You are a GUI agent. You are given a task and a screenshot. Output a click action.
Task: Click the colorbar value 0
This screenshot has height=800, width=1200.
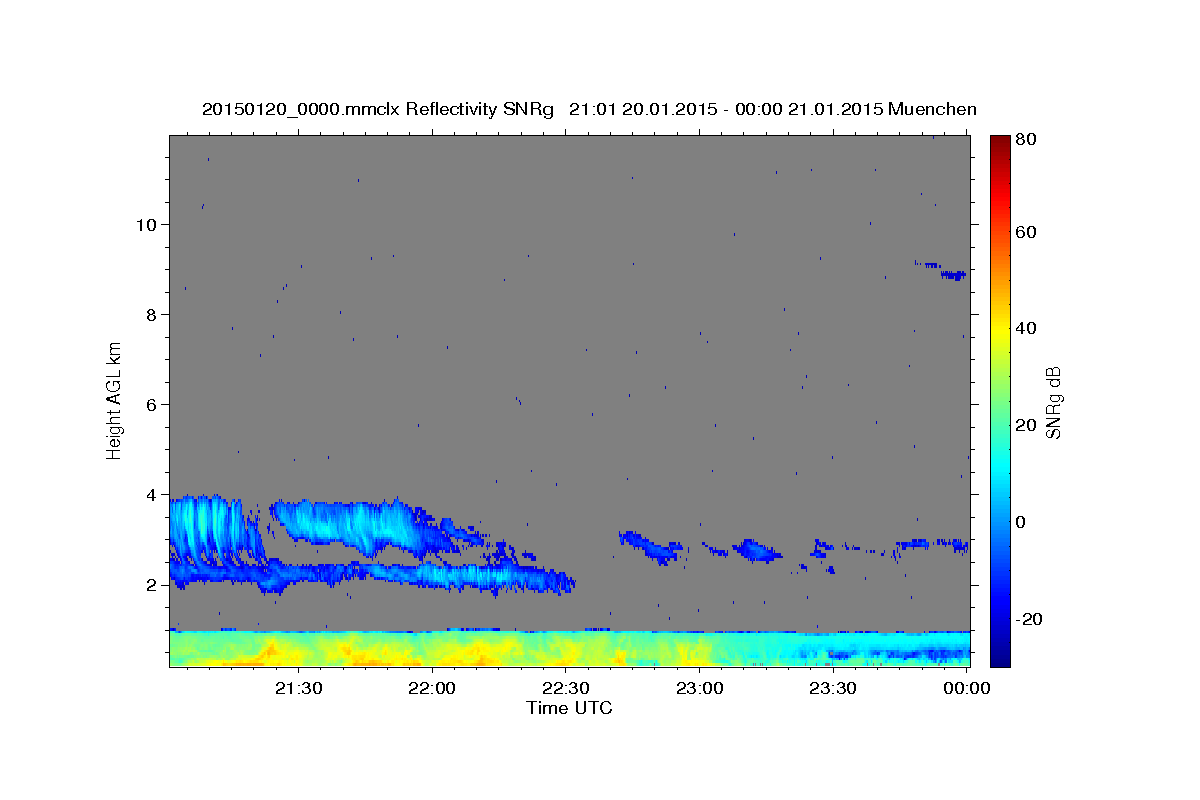(1023, 522)
